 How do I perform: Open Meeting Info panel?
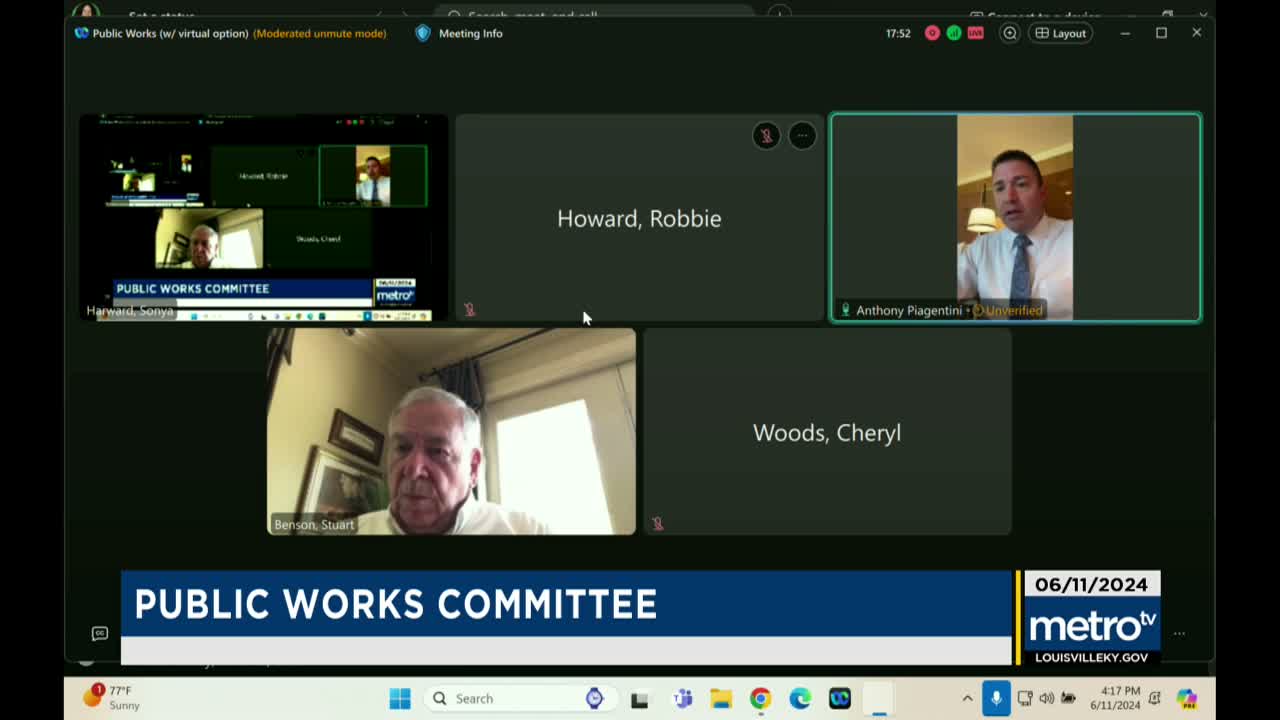click(459, 33)
